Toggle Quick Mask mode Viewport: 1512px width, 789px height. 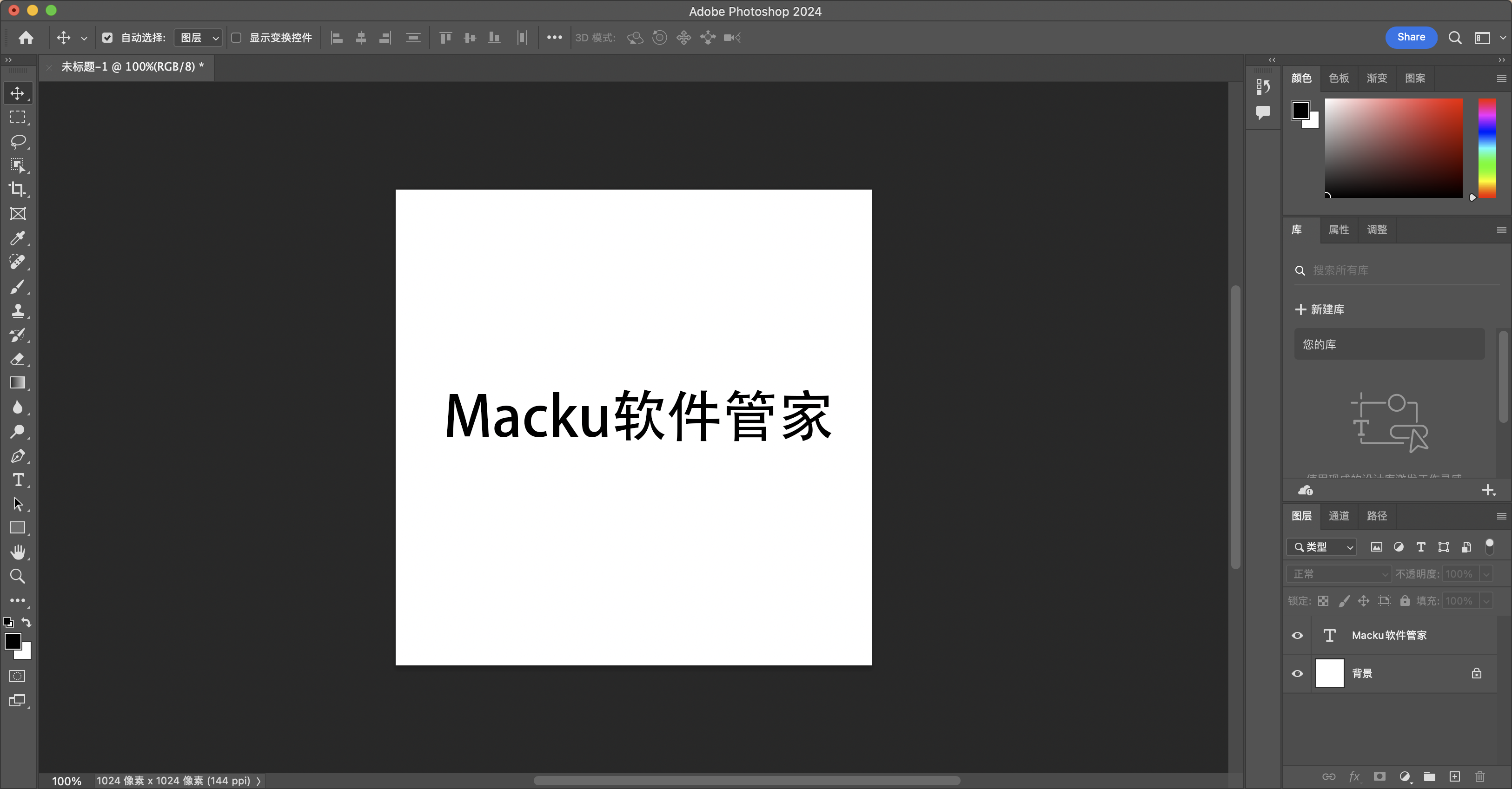(x=18, y=677)
